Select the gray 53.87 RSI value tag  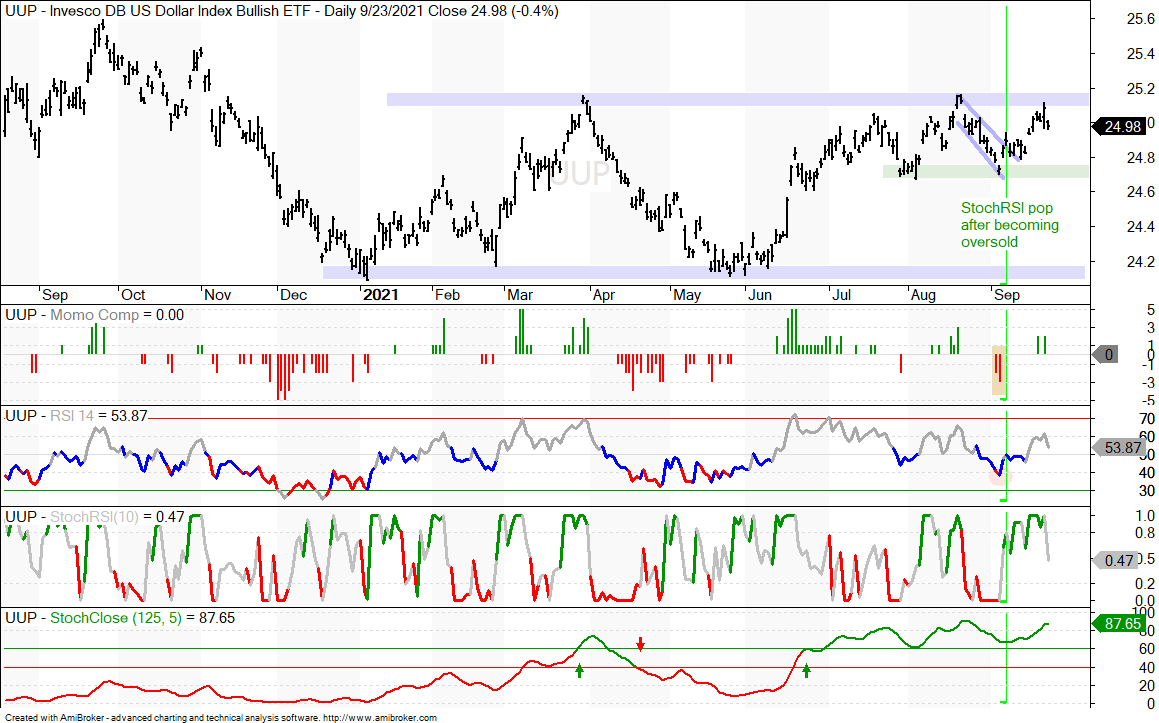click(1117, 447)
